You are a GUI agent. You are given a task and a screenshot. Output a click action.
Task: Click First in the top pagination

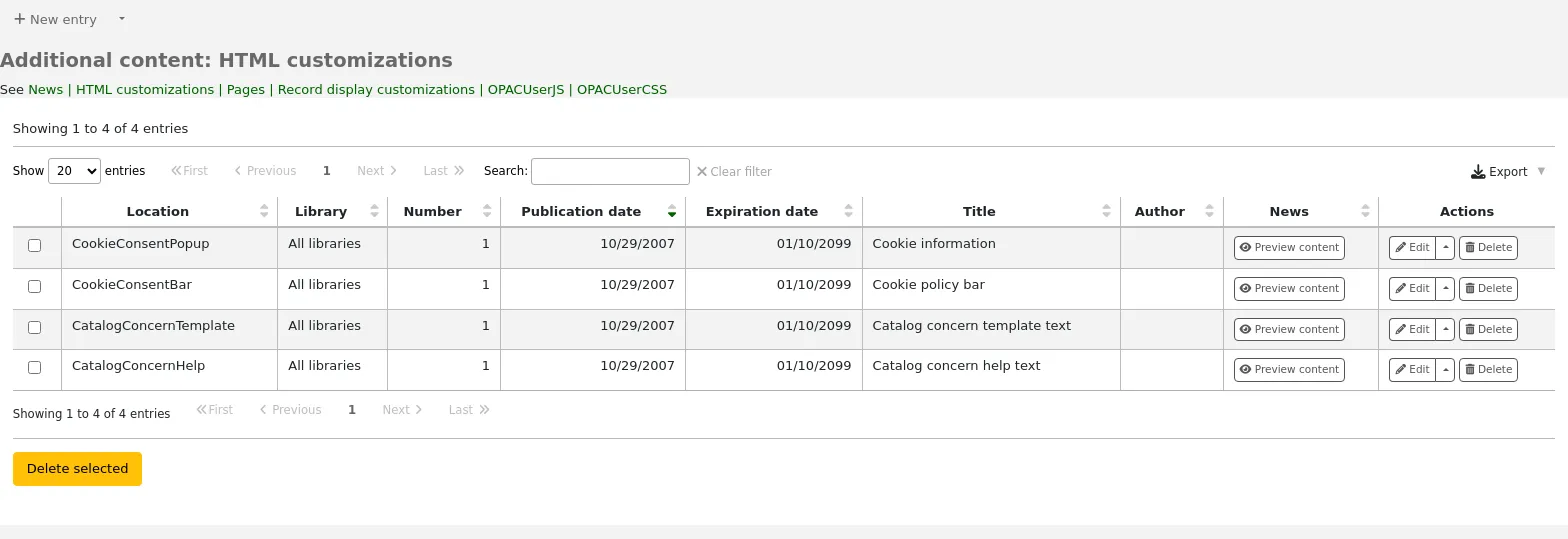[x=189, y=171]
